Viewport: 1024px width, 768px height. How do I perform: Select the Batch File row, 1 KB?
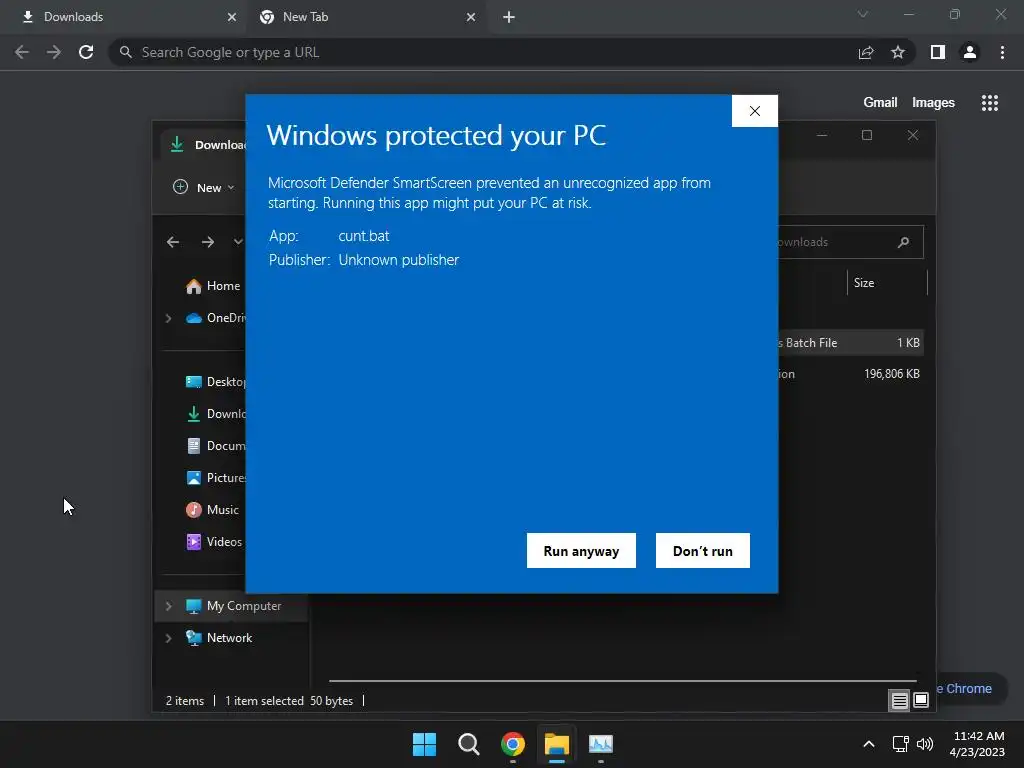pyautogui.click(x=851, y=343)
